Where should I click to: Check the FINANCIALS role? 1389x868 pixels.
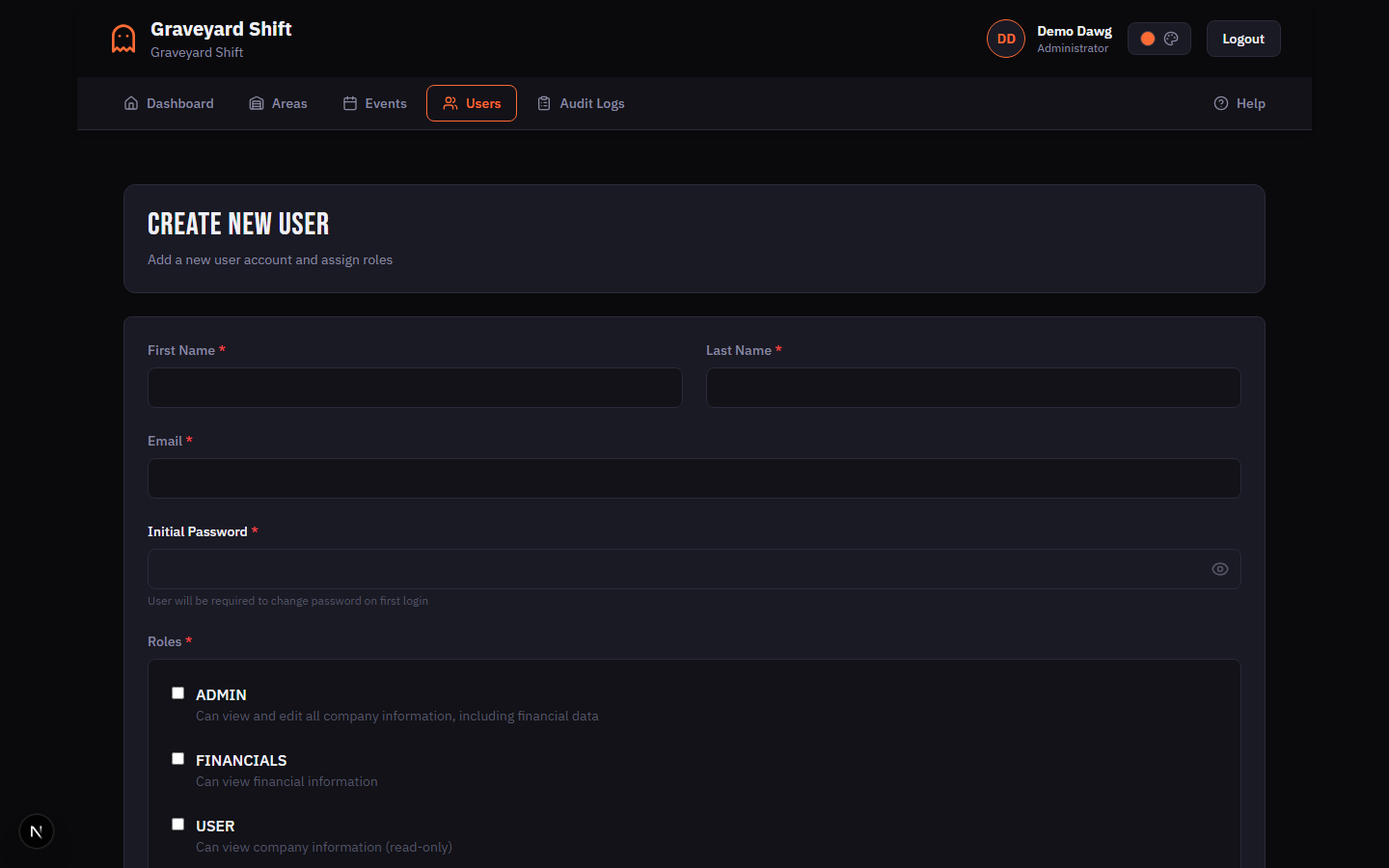[177, 758]
